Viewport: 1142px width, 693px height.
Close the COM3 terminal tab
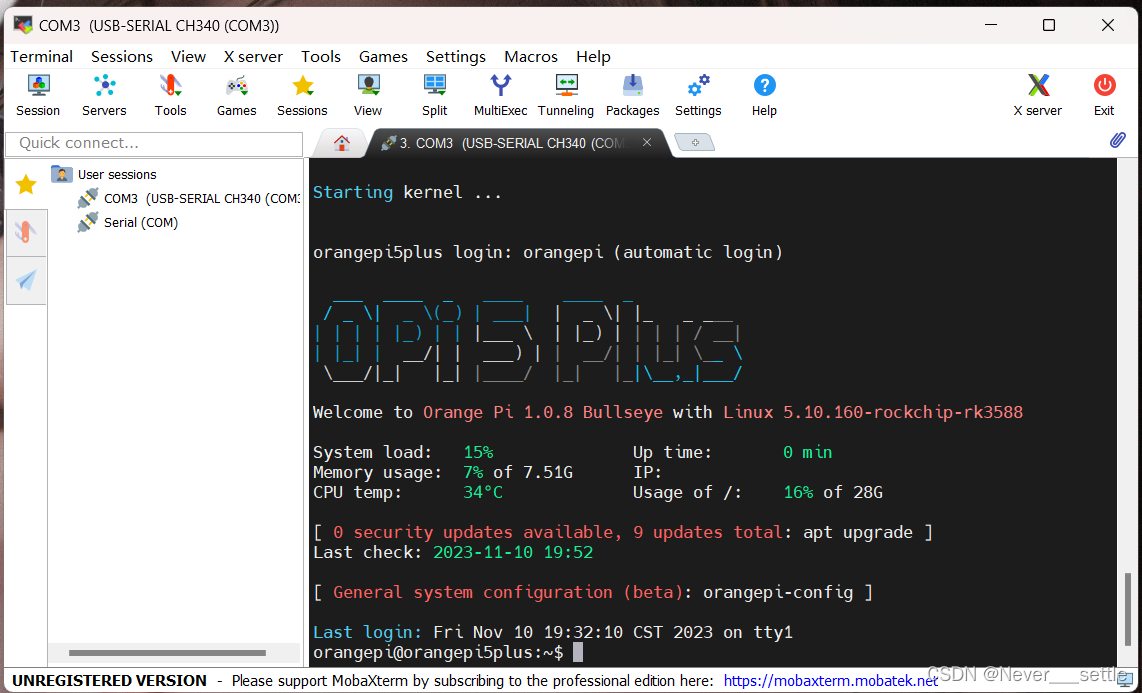point(646,143)
